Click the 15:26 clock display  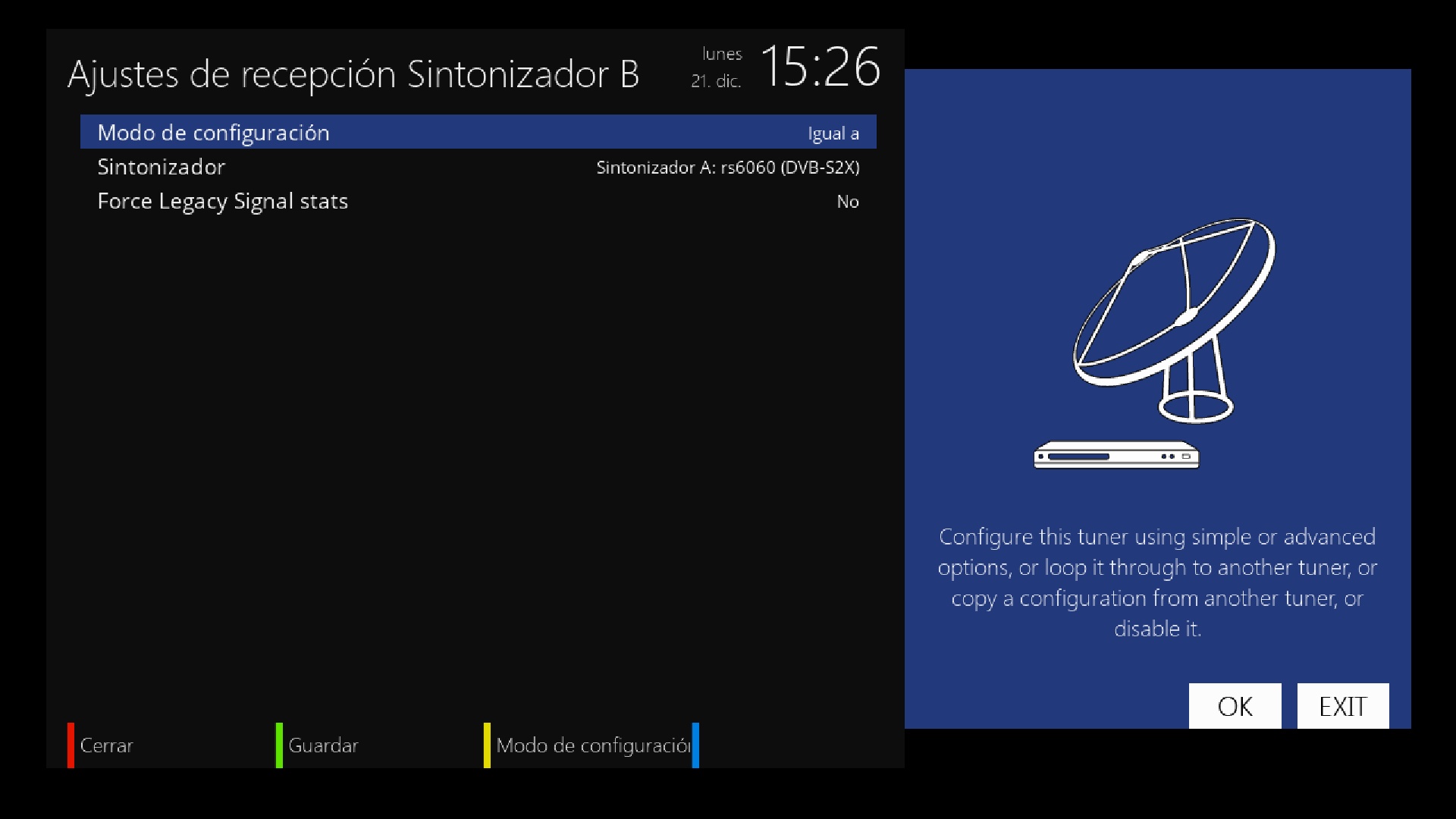coord(820,67)
